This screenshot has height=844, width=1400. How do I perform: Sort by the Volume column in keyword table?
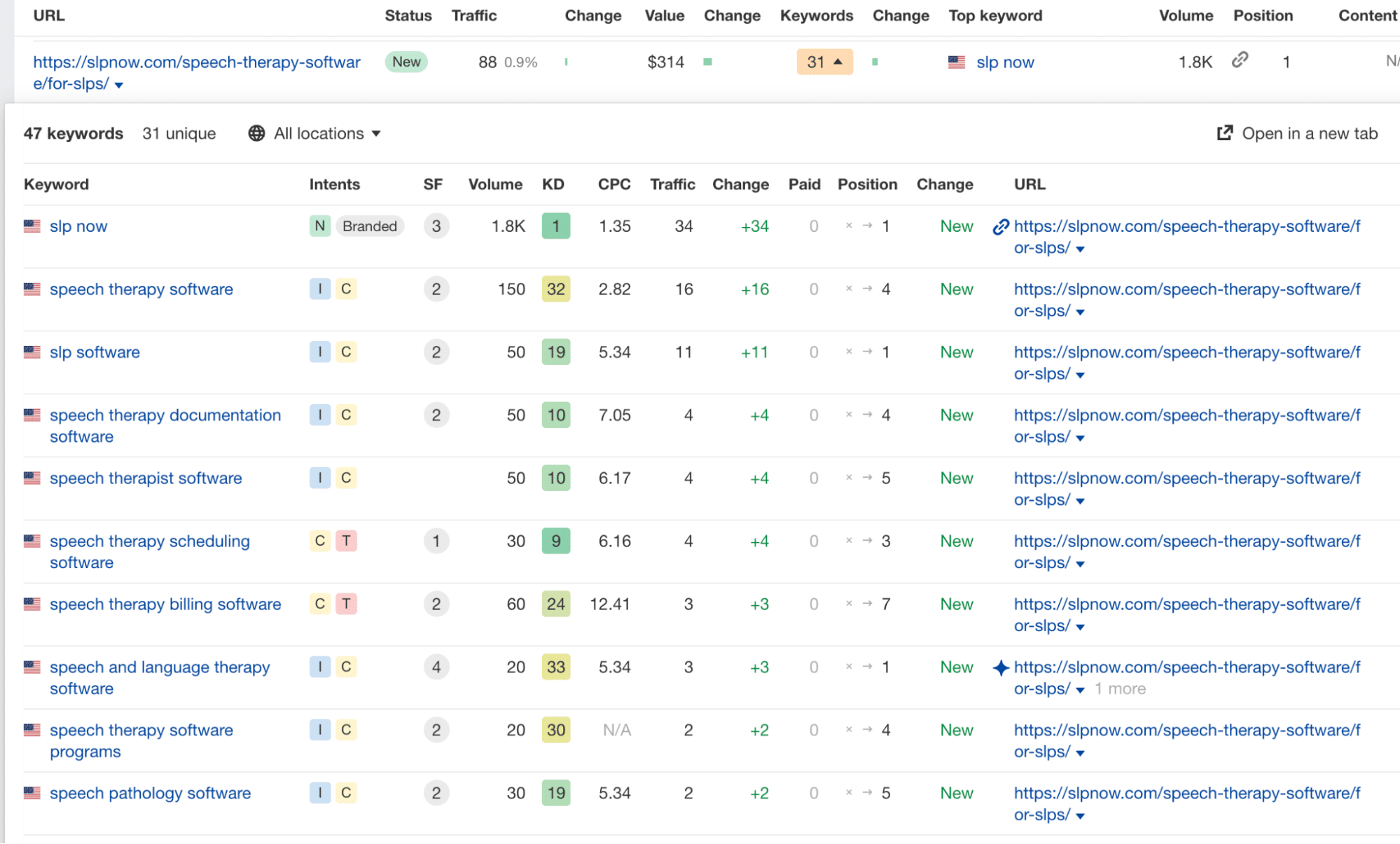(x=494, y=184)
